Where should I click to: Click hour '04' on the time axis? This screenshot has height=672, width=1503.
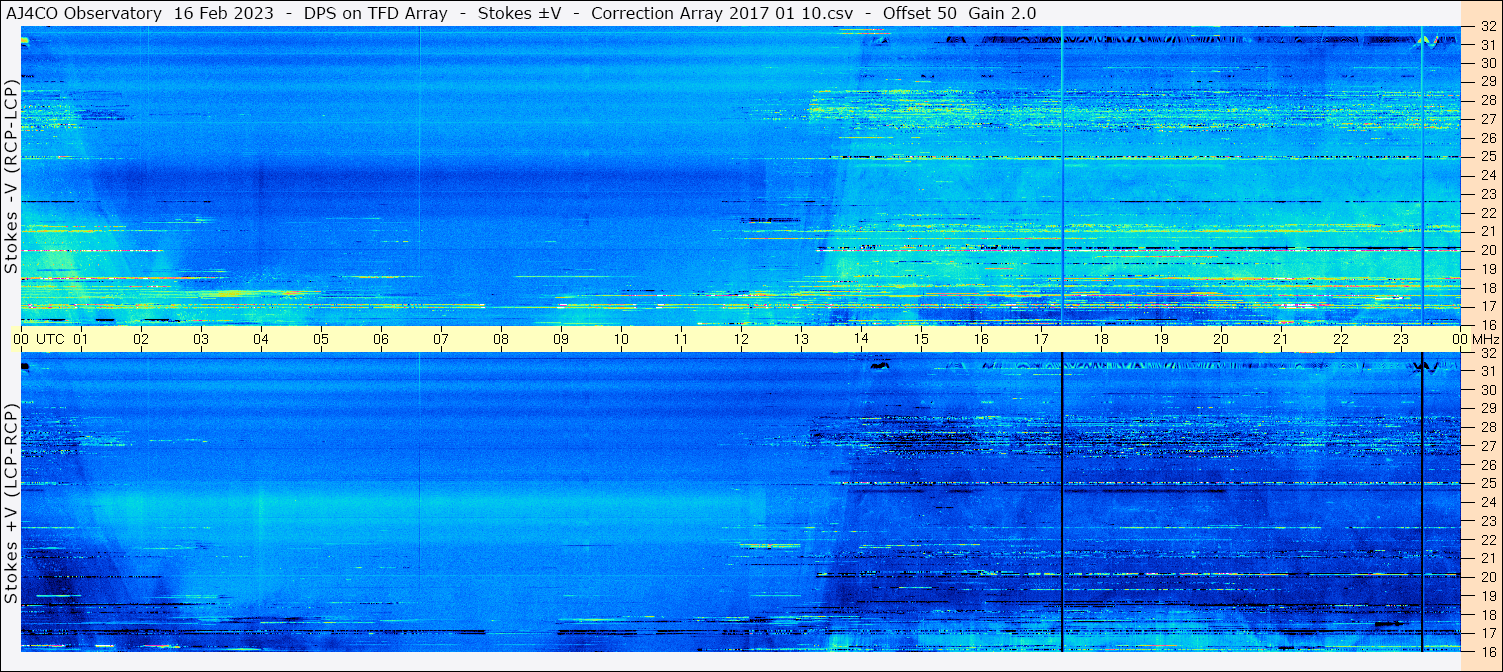(261, 339)
